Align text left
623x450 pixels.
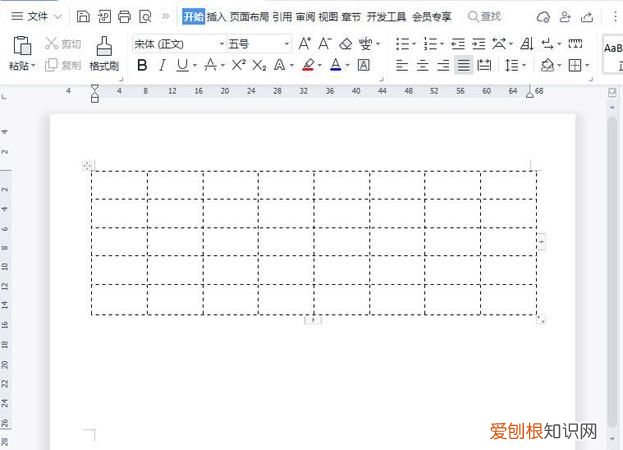[x=402, y=65]
